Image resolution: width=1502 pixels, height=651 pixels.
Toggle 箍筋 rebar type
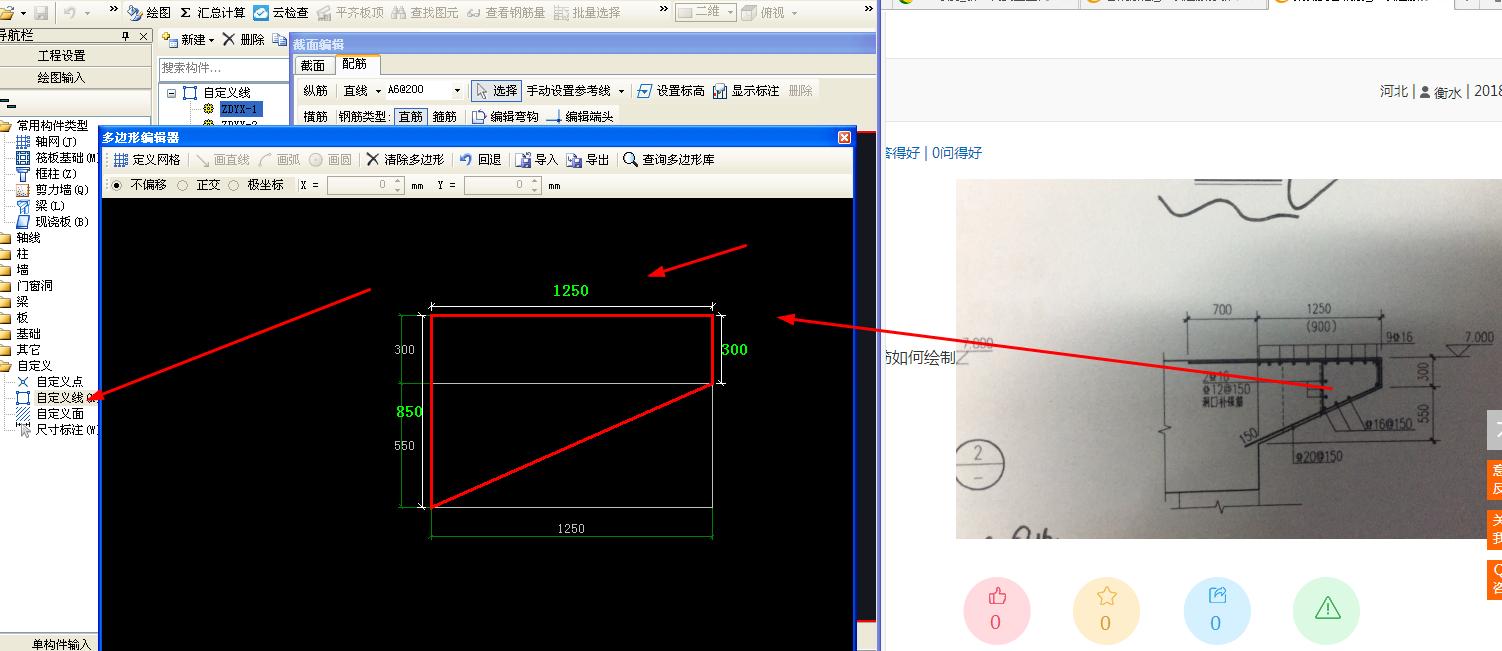444,116
